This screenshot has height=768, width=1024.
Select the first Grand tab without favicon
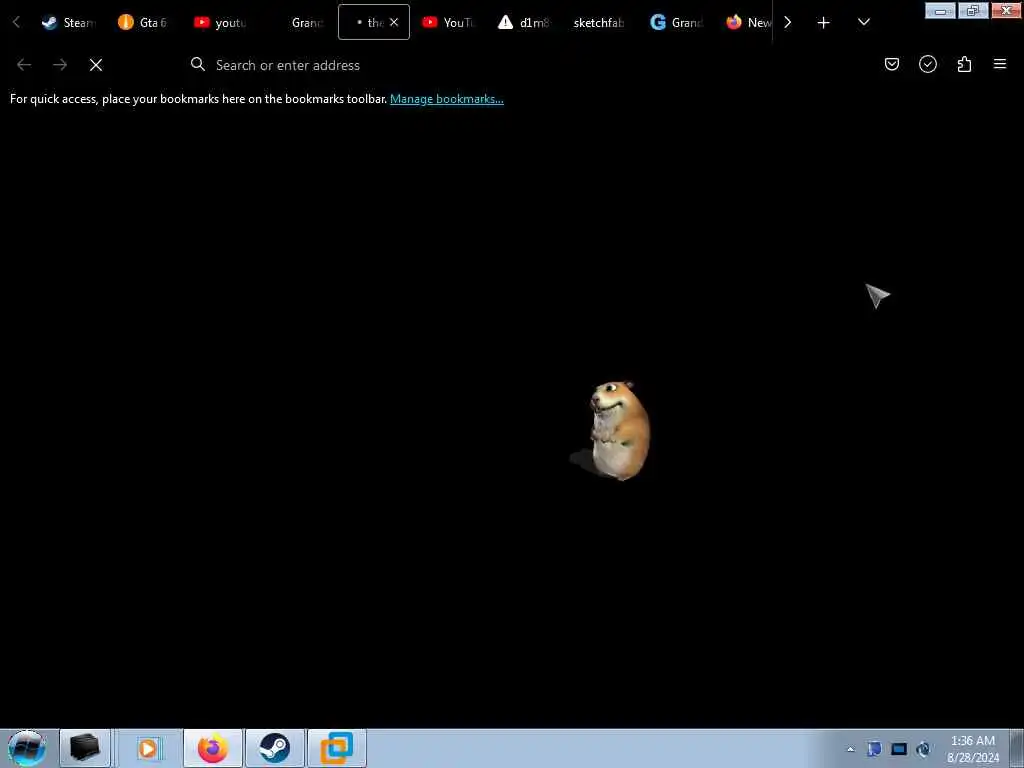click(x=299, y=22)
